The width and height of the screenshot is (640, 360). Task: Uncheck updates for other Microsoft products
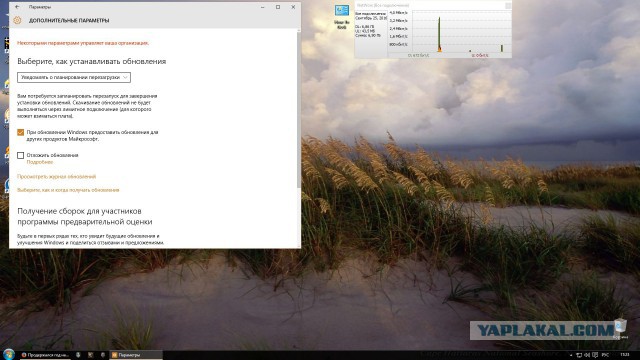pyautogui.click(x=20, y=132)
